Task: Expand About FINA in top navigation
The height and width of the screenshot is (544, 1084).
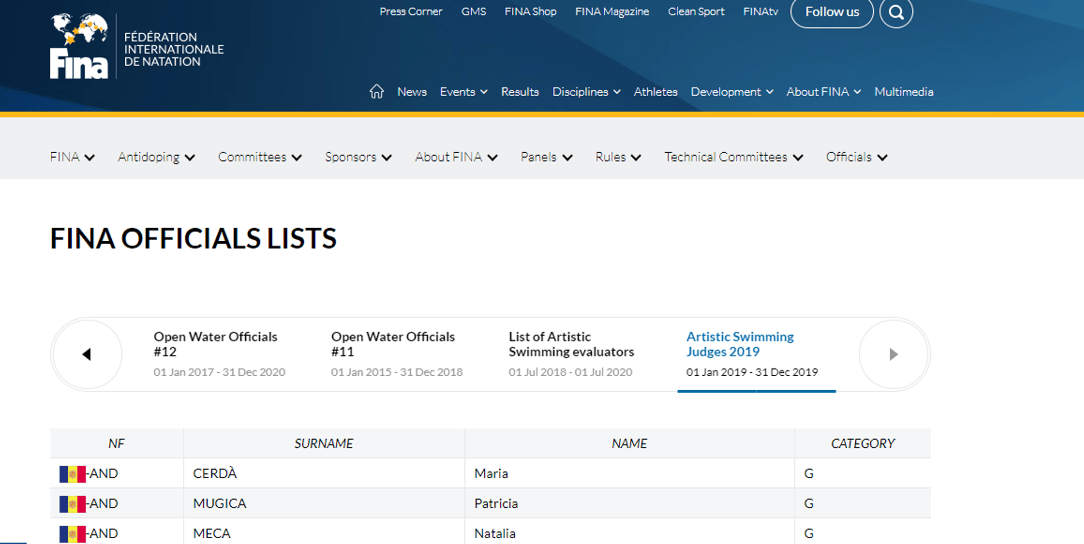Action: 823,91
